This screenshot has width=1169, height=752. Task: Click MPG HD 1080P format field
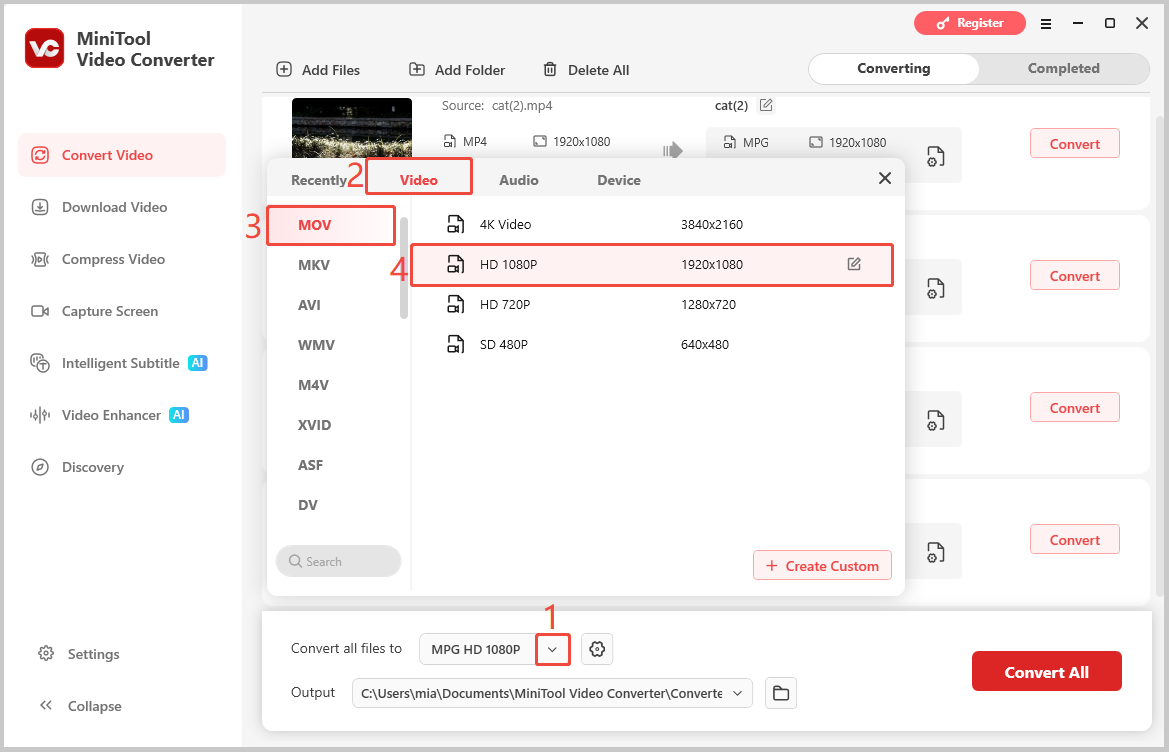[x=476, y=649]
